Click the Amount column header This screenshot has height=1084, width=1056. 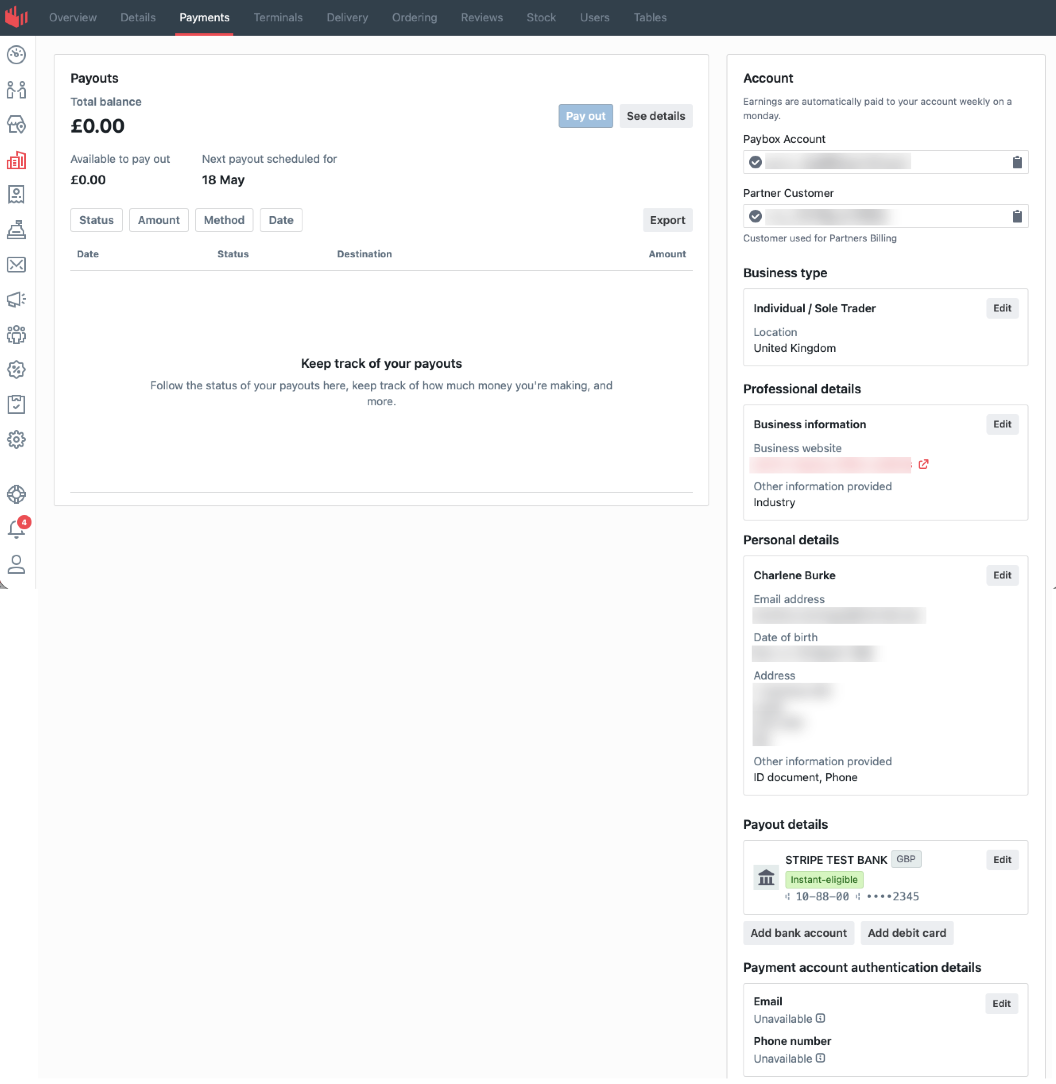(x=667, y=254)
